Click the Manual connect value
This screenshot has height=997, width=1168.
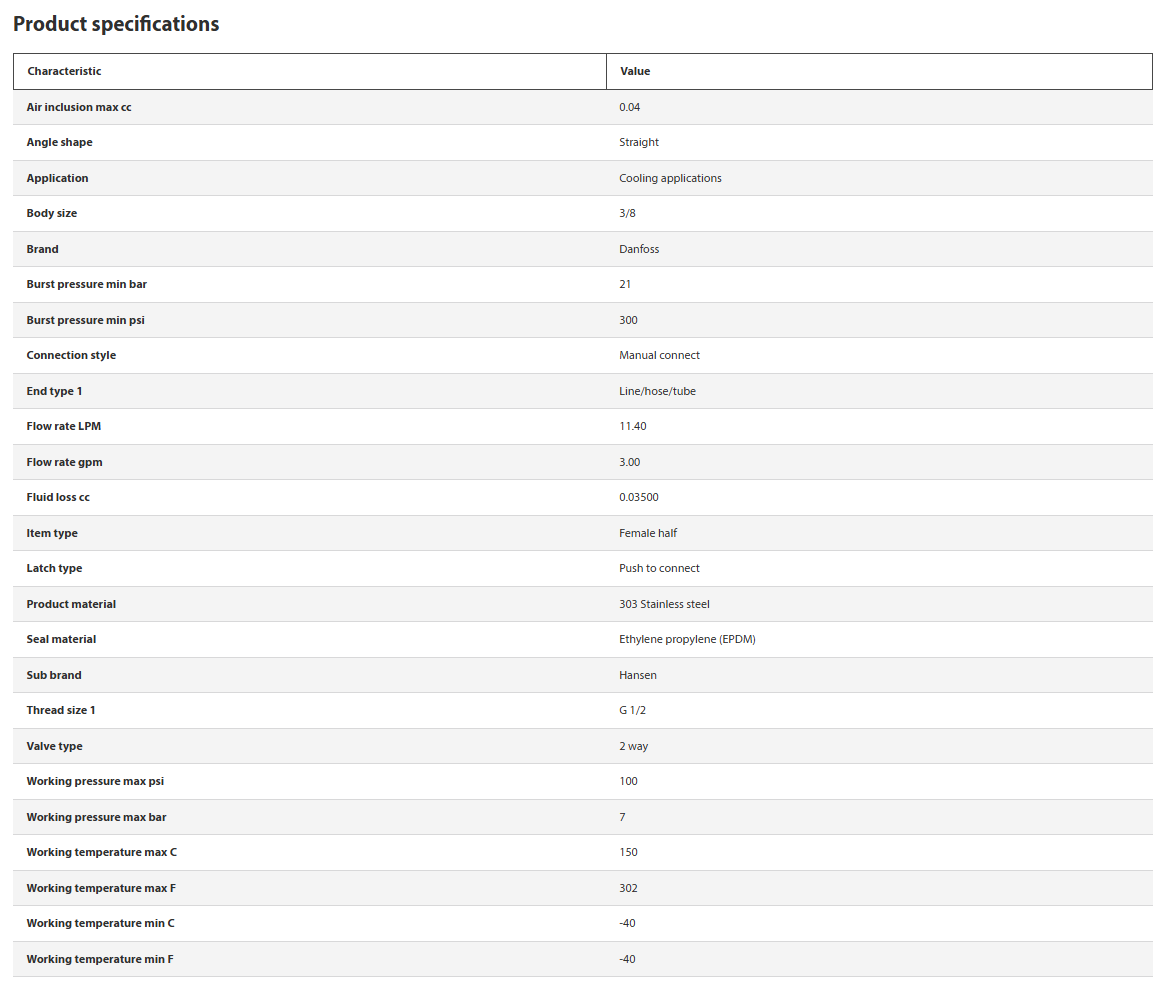point(659,355)
